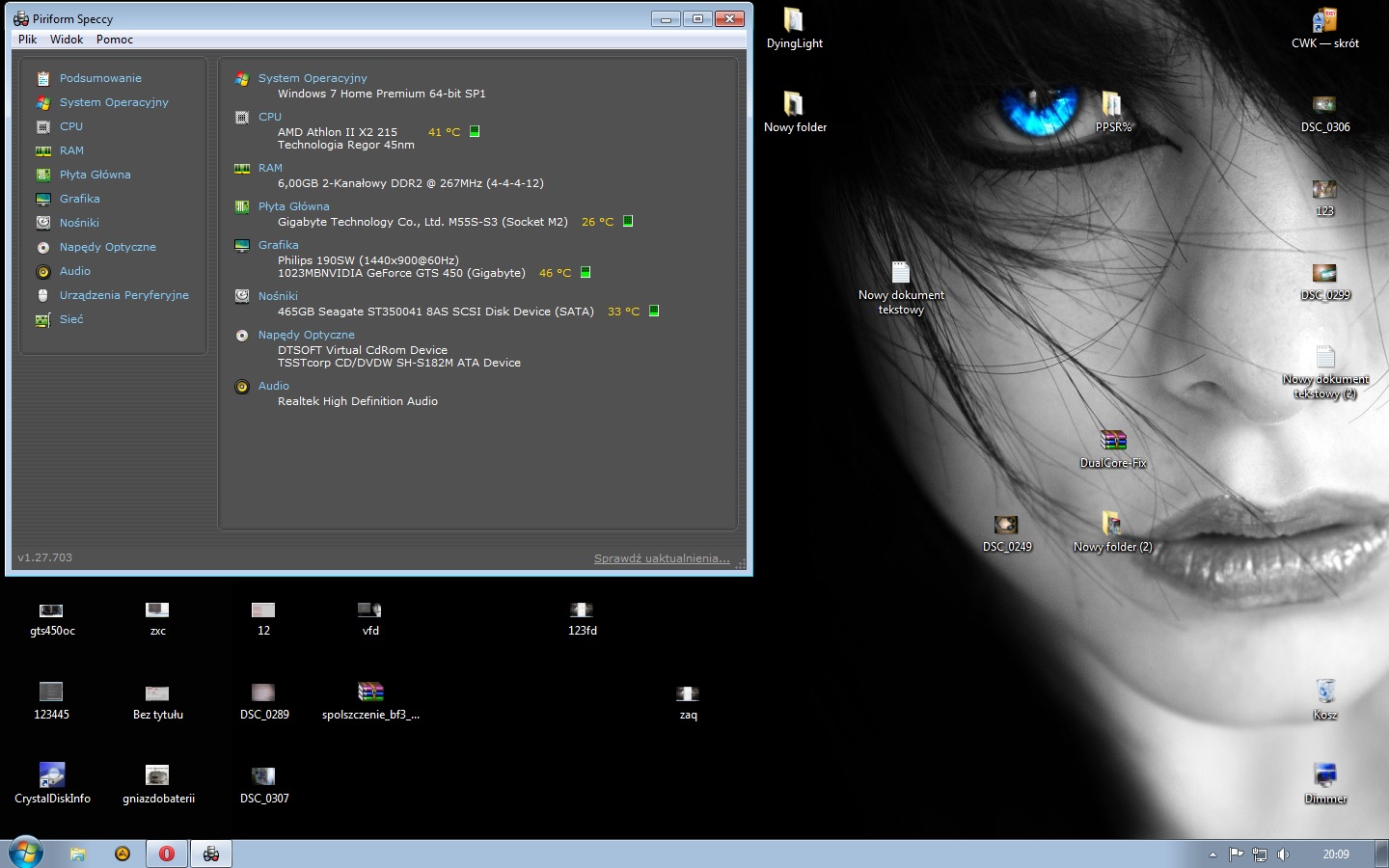Click the CPU temperature indicator at 41 °C

(475, 131)
